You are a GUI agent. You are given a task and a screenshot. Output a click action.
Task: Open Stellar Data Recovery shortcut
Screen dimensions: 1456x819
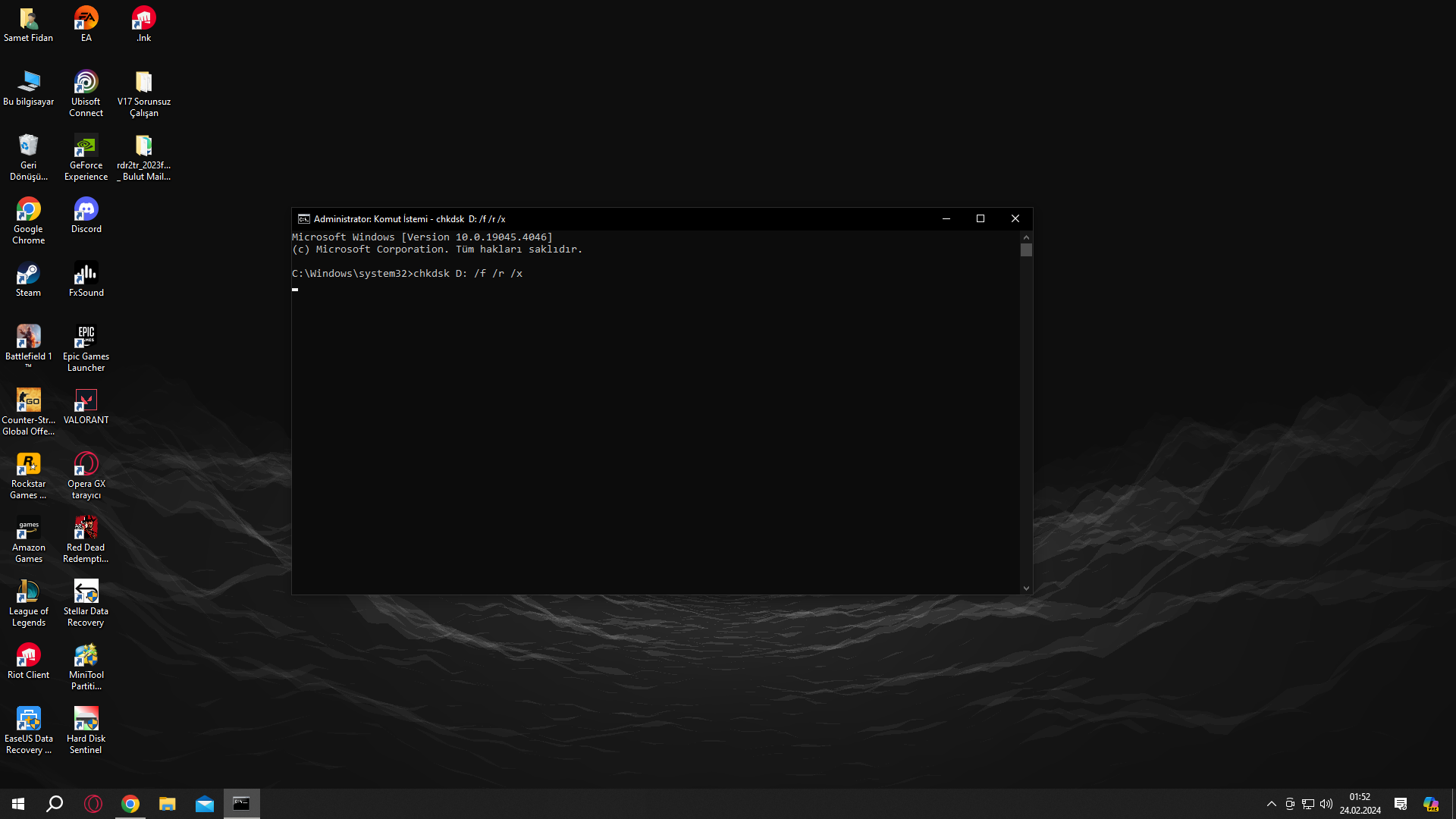click(x=86, y=603)
